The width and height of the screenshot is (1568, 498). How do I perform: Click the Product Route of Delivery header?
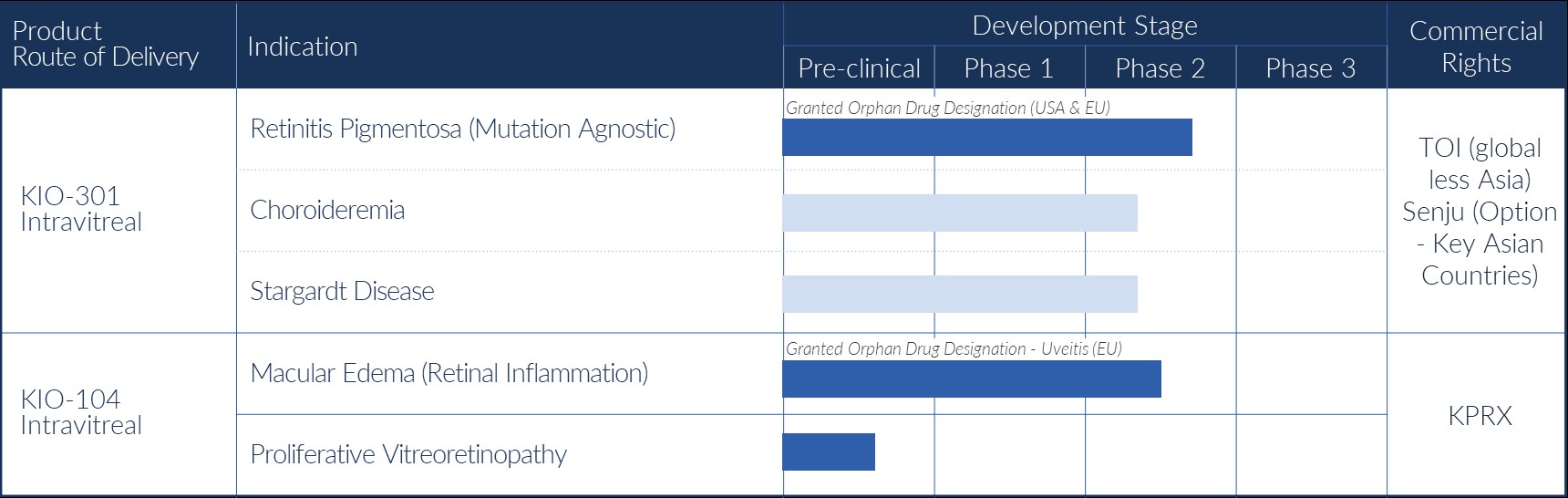tap(105, 44)
